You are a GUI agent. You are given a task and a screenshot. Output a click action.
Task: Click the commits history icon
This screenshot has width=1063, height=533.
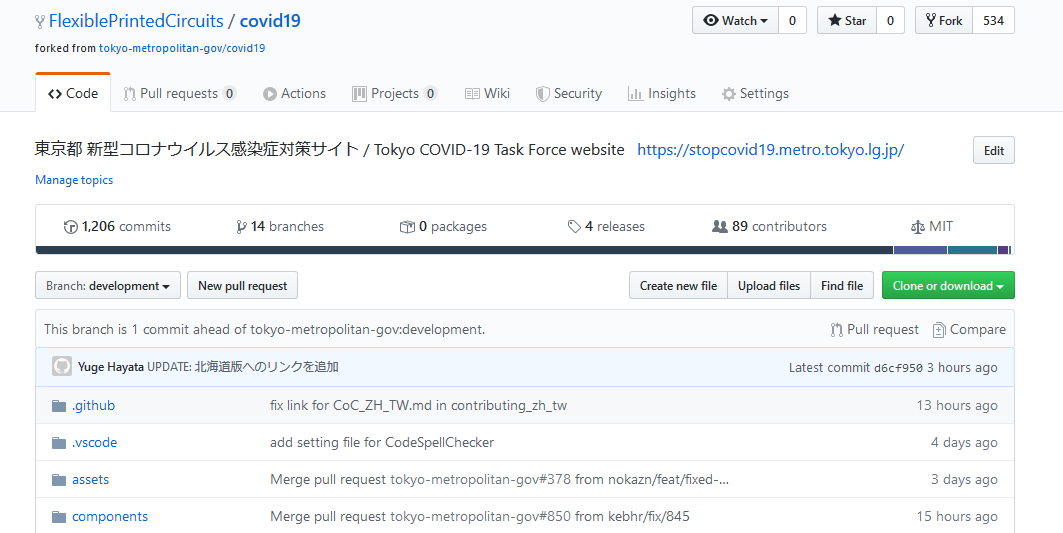coord(70,227)
